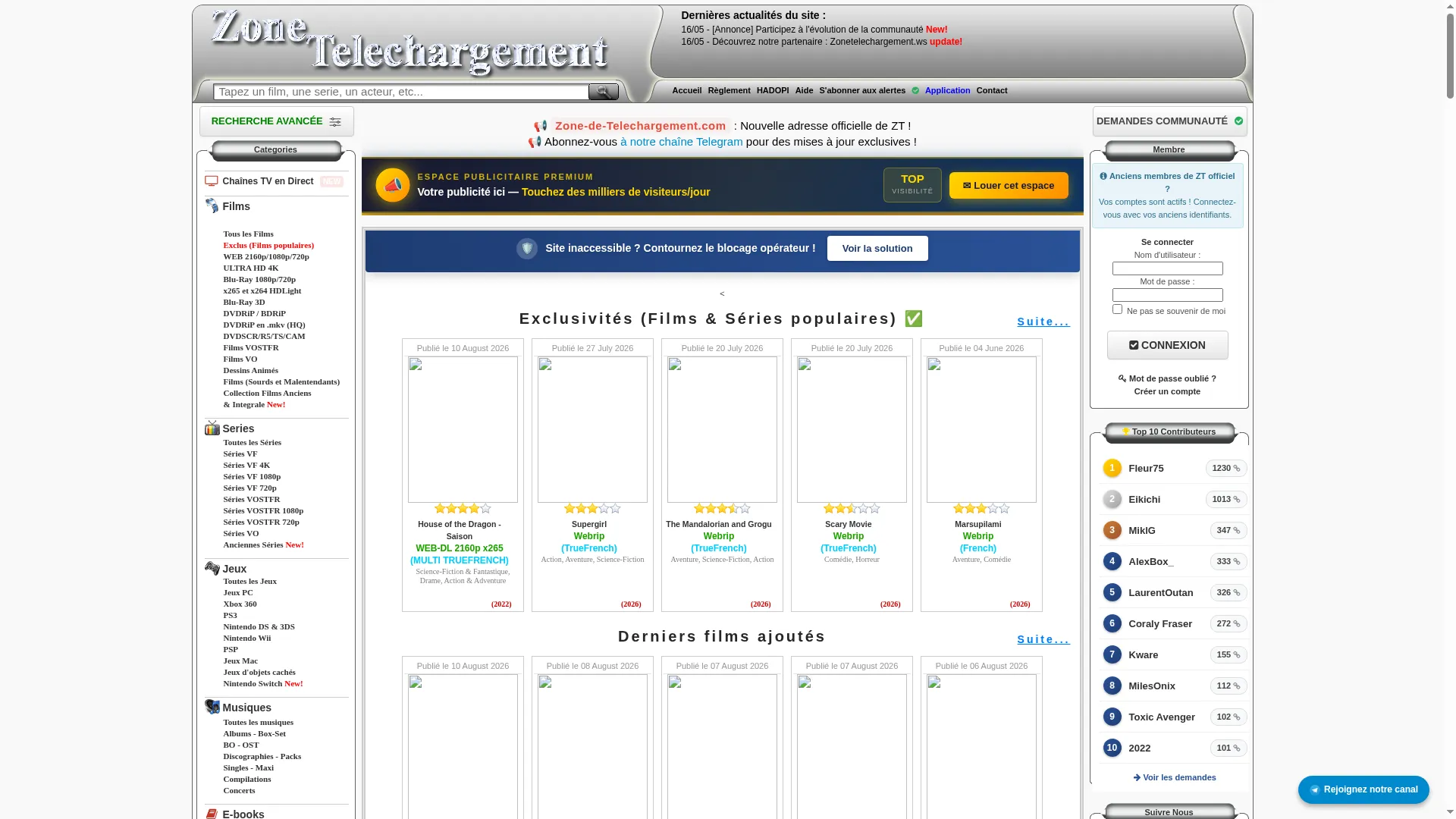
Task: Open Créer un compte link
Action: [1168, 392]
